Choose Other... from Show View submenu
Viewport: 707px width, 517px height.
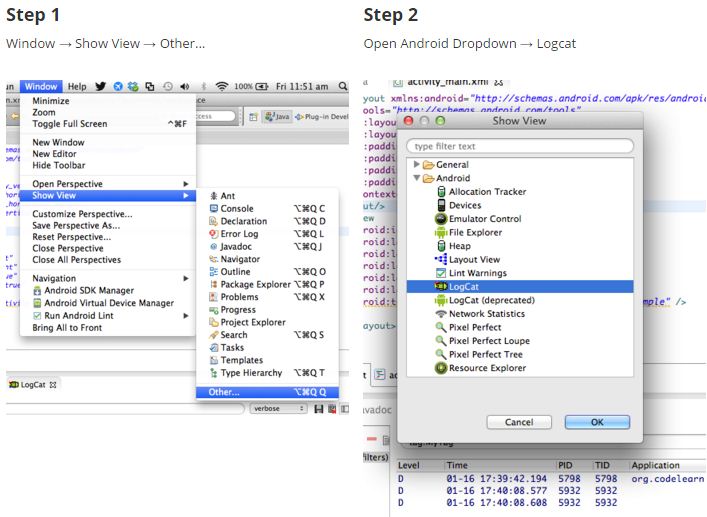[224, 392]
